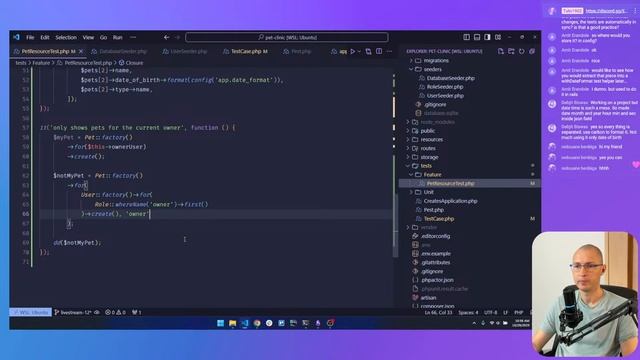Open the Windows Start button in taskbar
This screenshot has width=640, height=360.
(x=220, y=323)
